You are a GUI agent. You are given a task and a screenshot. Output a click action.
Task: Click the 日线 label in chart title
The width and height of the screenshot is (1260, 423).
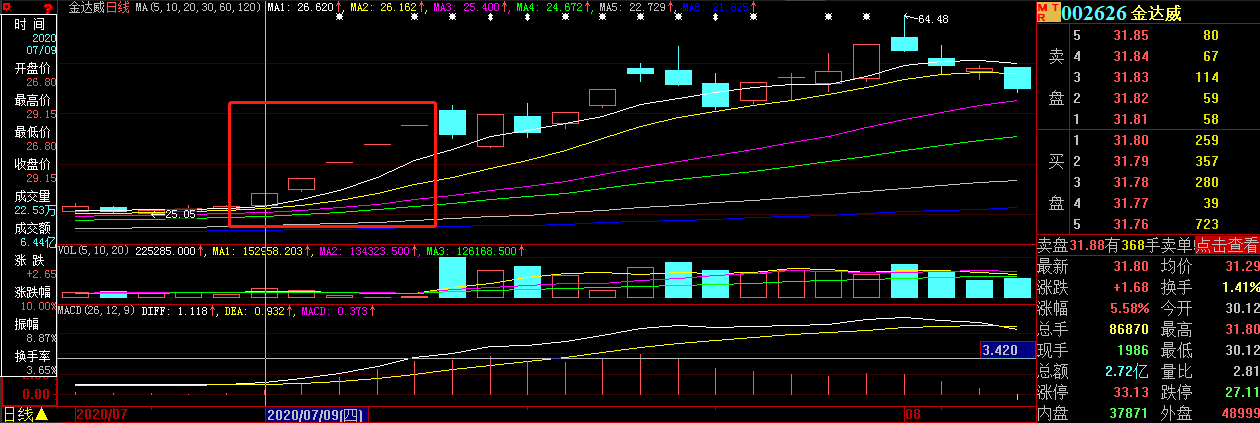tap(118, 7)
